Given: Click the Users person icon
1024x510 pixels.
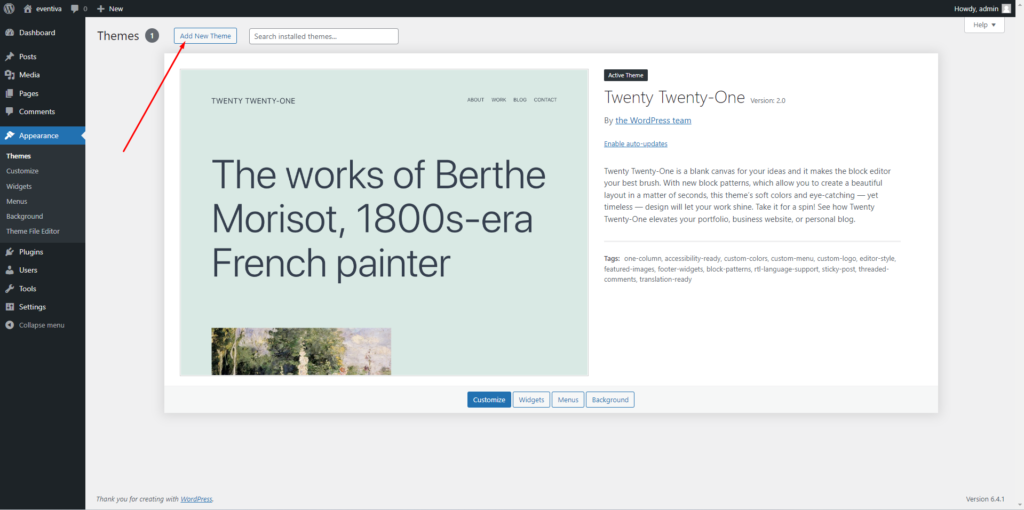Looking at the screenshot, I should point(10,270).
